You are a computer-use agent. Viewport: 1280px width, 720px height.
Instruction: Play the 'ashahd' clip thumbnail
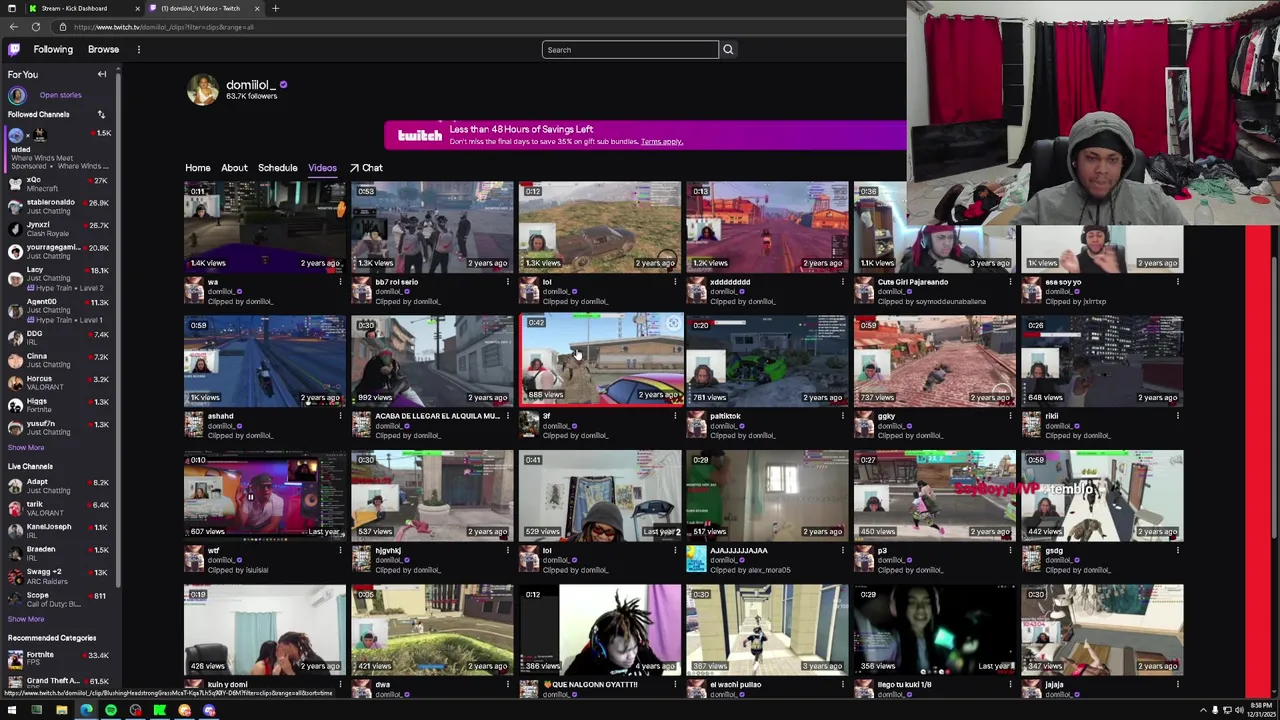[264, 361]
